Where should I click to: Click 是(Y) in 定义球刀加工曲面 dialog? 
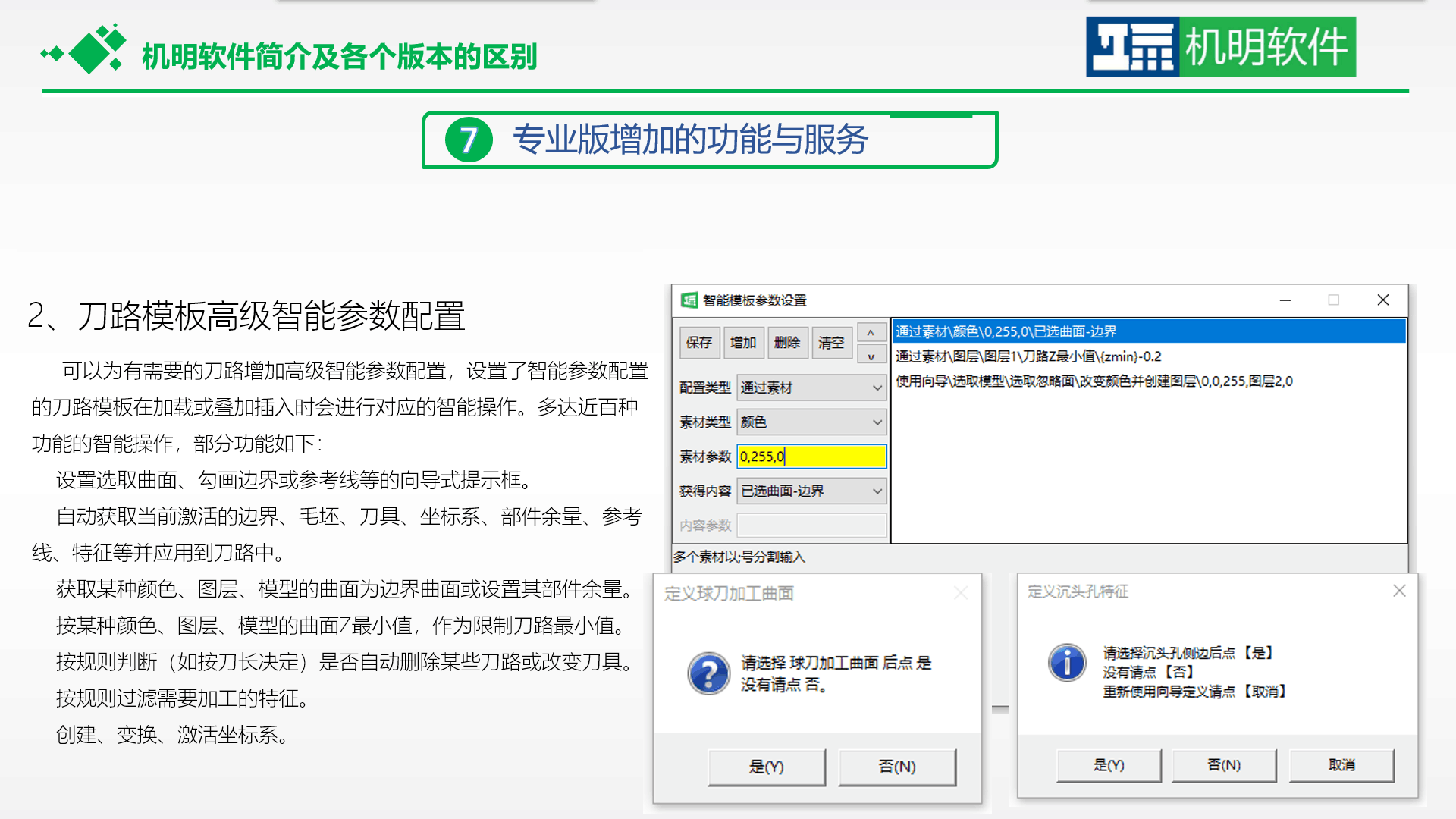click(x=766, y=767)
